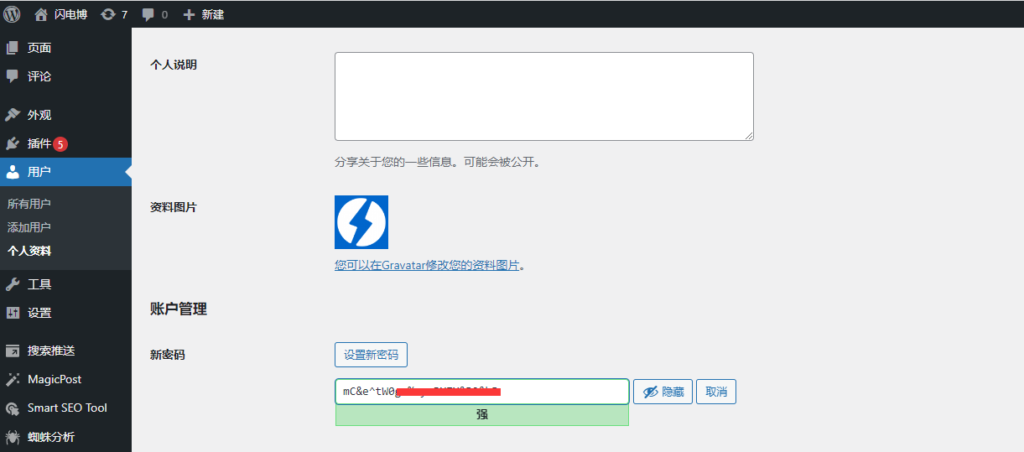This screenshot has height=452, width=1024.
Task: Open the comments bubble icon in top bar
Action: (148, 14)
